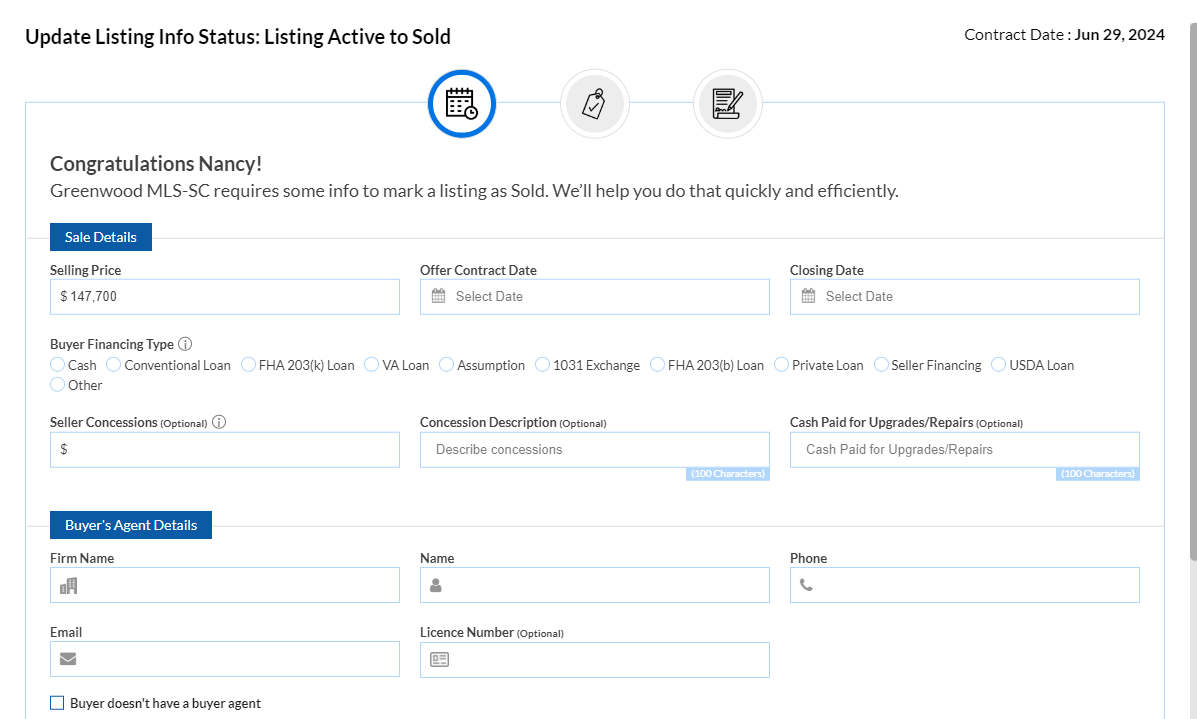The width and height of the screenshot is (1197, 719).
Task: Select the Buyer's Agent Details section tab
Action: point(130,525)
